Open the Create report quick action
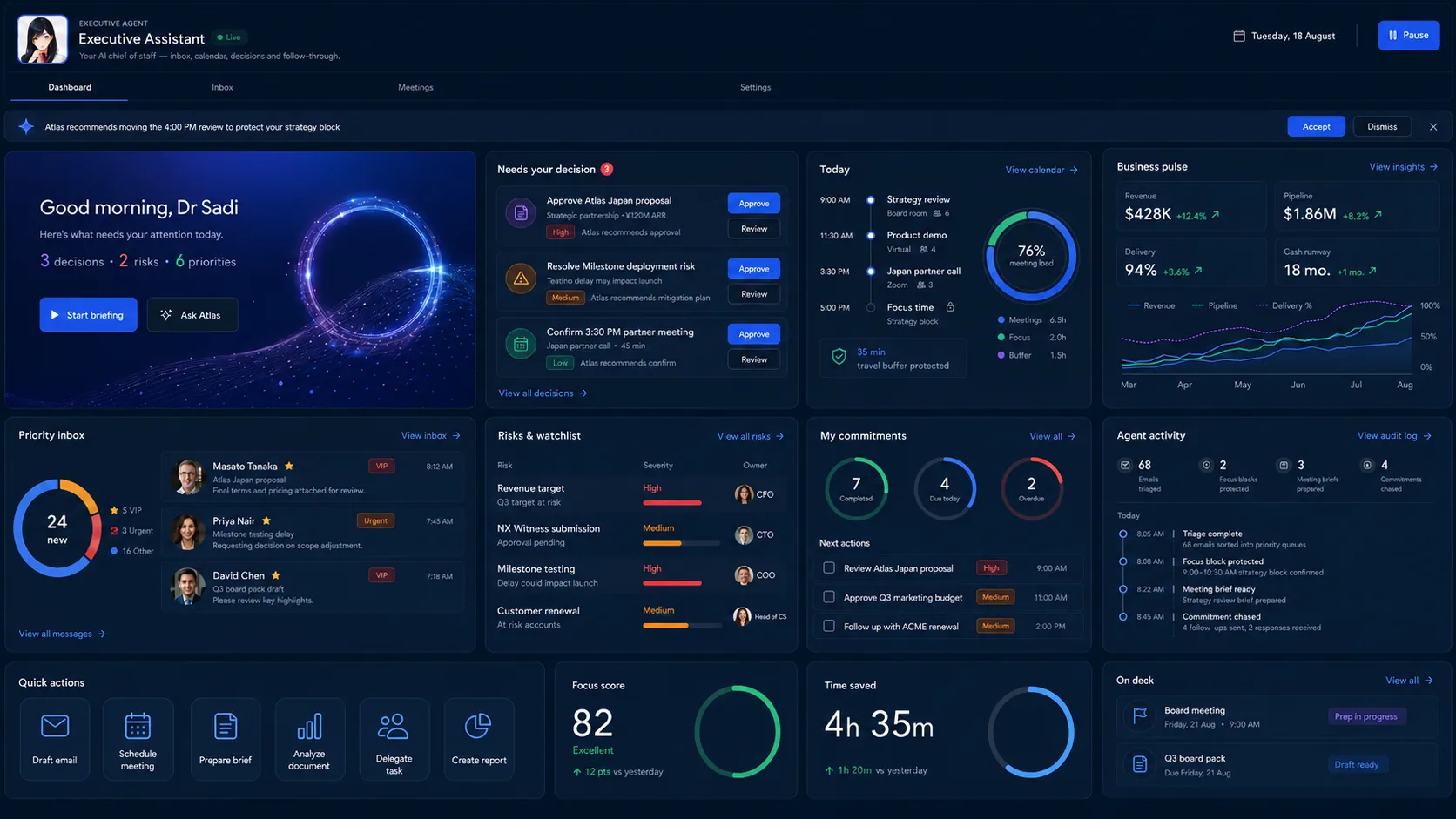This screenshot has height=819, width=1456. (479, 739)
